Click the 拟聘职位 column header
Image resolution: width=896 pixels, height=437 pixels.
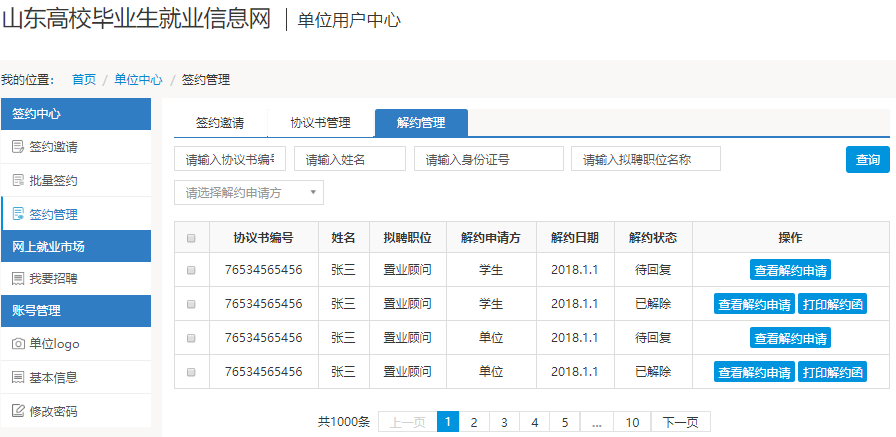click(407, 238)
